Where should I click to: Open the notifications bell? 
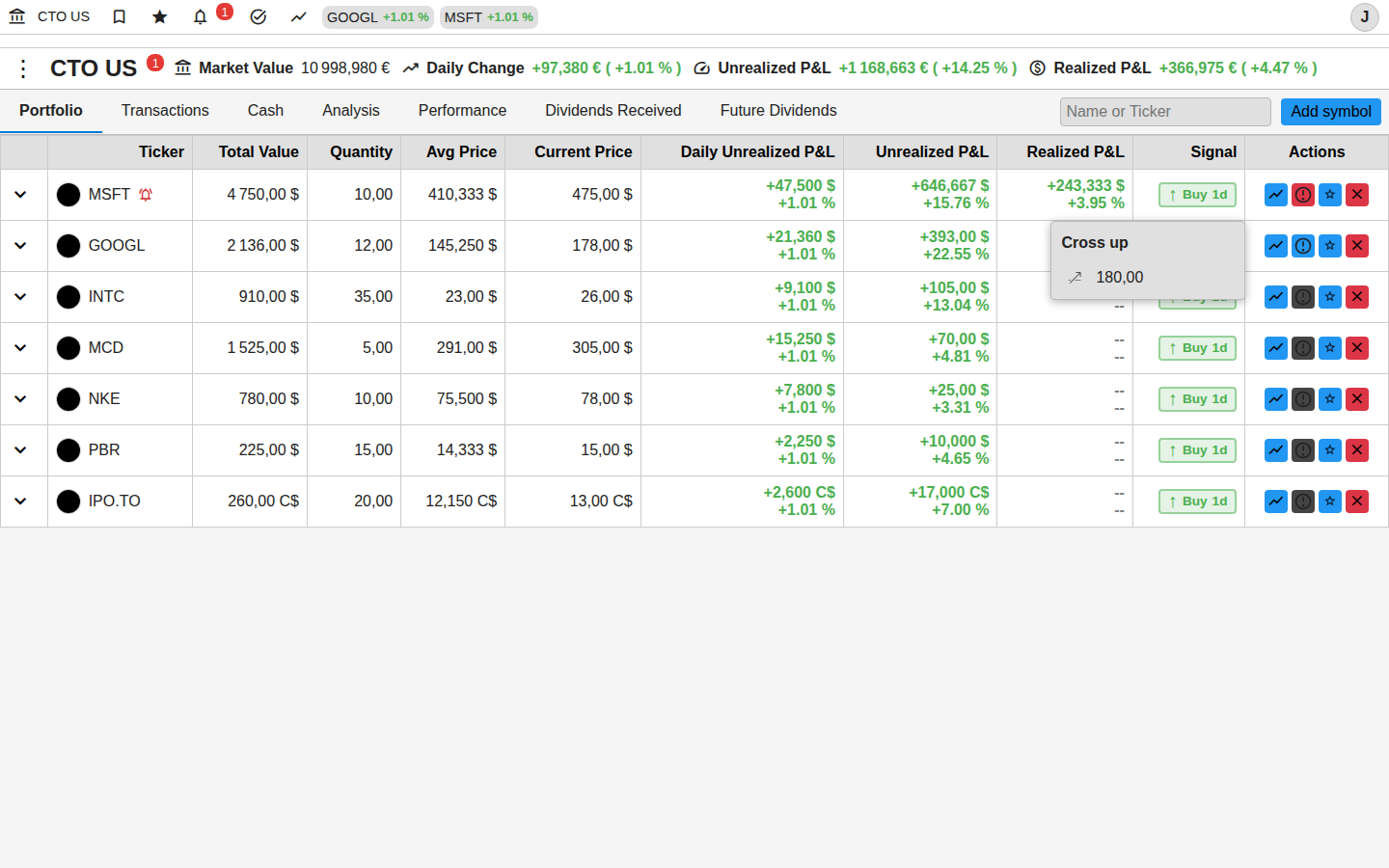point(201,16)
